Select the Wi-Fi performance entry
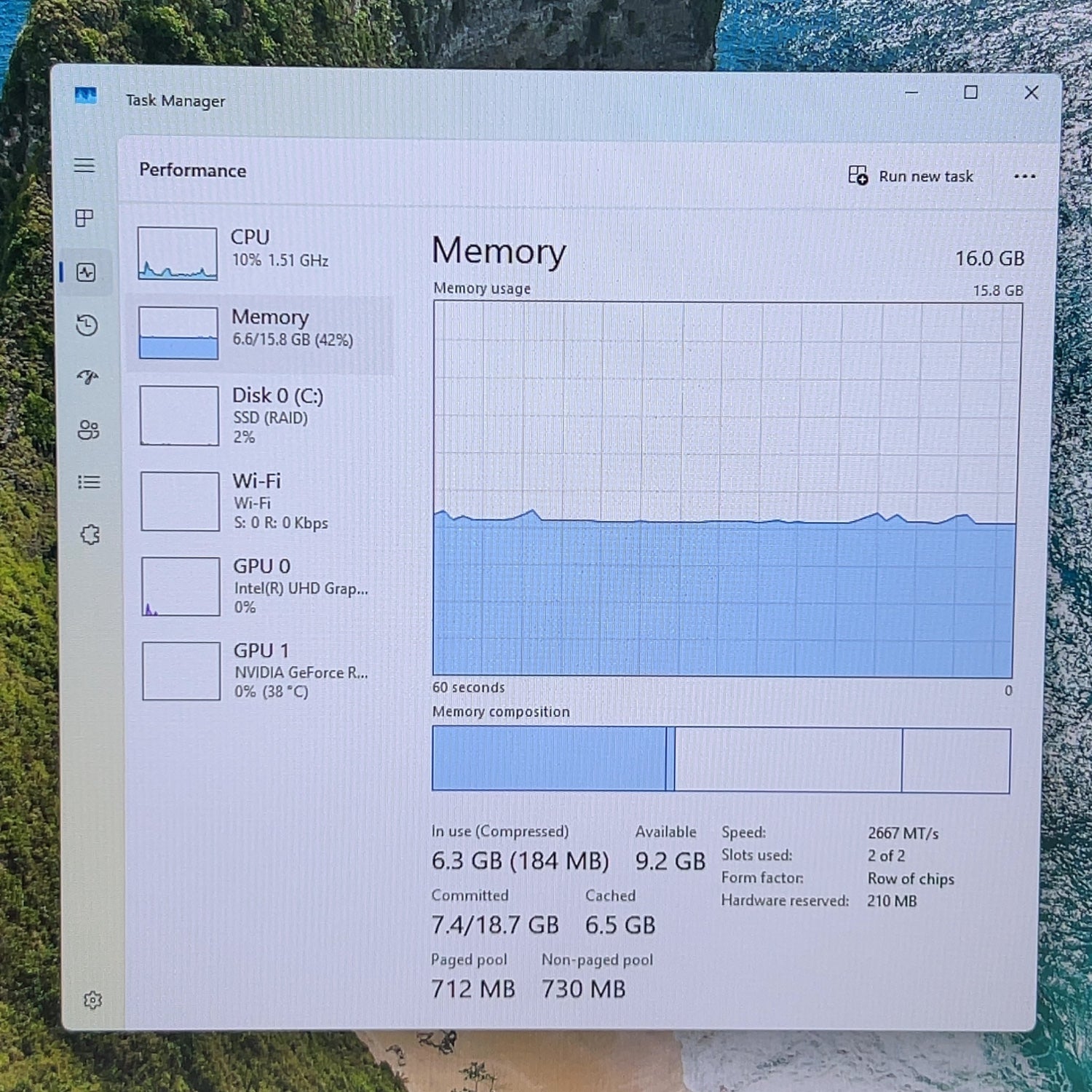1092x1092 pixels. 261,502
